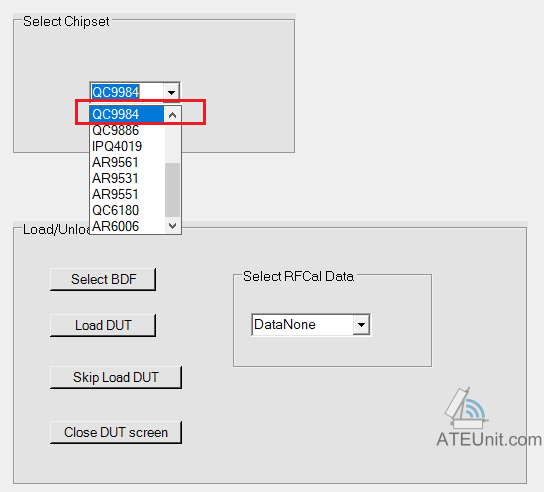The height and width of the screenshot is (492, 544).
Task: Pick QC6180 chipset option
Action: pyautogui.click(x=127, y=210)
